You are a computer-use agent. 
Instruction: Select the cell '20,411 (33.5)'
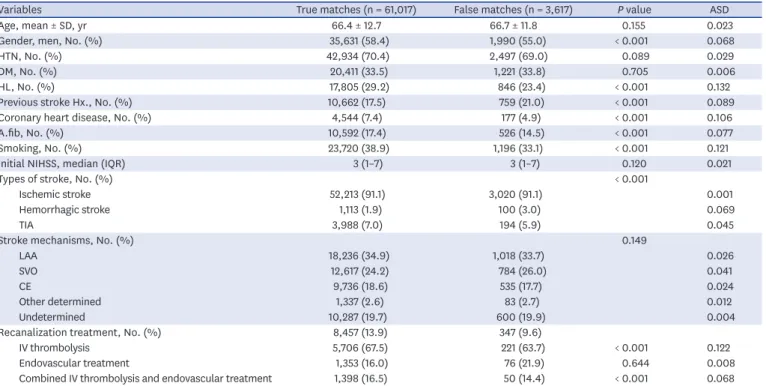click(x=359, y=72)
